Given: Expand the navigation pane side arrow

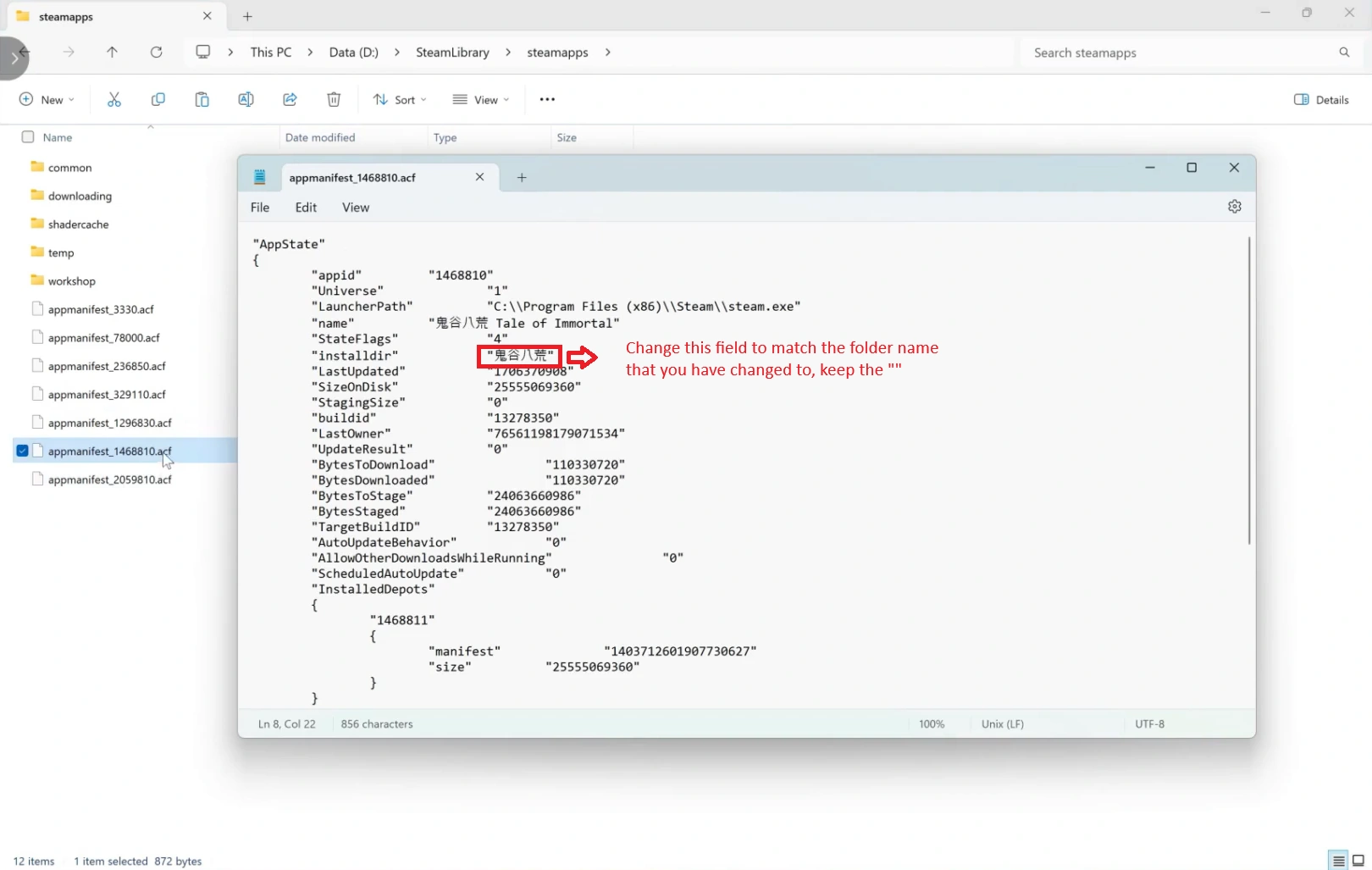Looking at the screenshot, I should pos(14,58).
